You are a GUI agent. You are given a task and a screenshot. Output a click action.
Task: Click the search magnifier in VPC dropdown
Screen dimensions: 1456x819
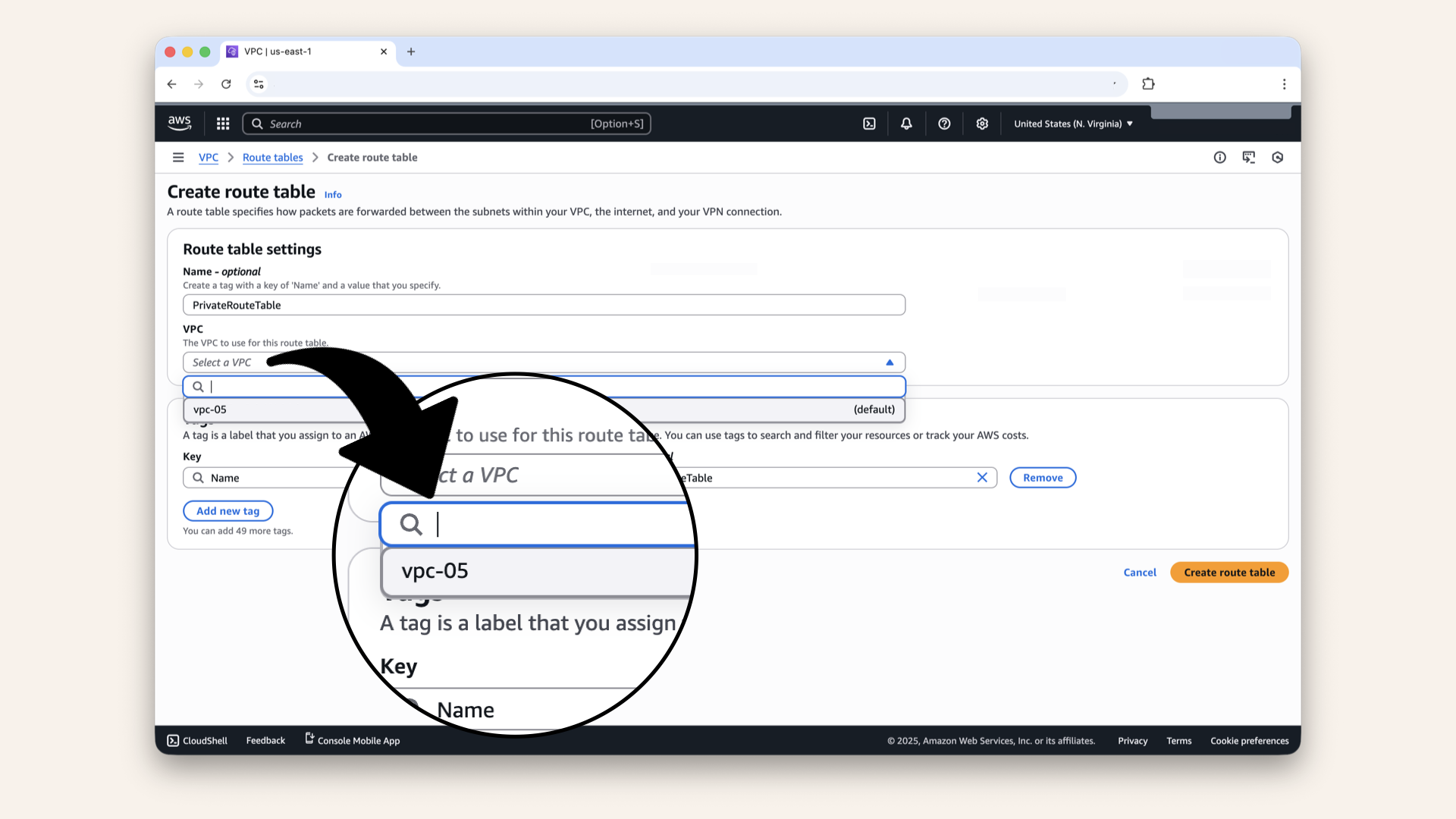pyautogui.click(x=199, y=386)
